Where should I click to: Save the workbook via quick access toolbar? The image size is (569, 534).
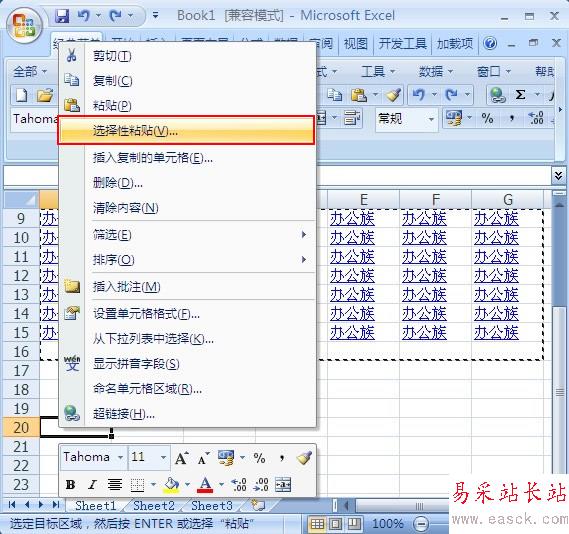pyautogui.click(x=62, y=16)
